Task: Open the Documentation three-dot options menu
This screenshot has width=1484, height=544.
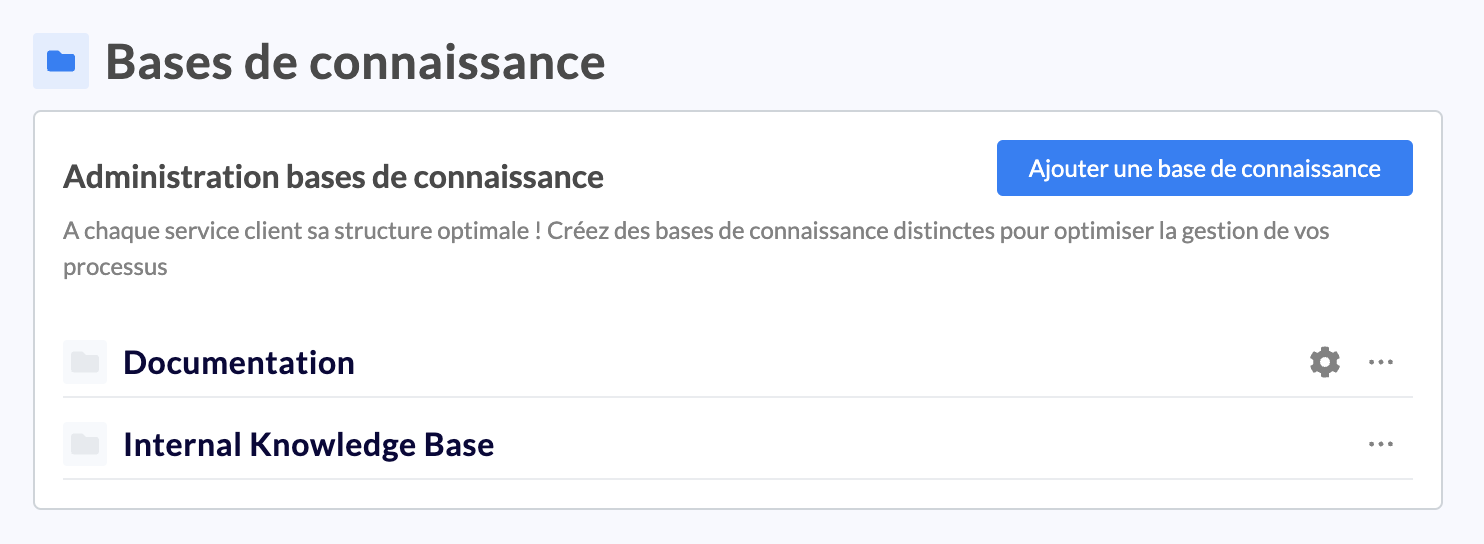Action: (1381, 362)
